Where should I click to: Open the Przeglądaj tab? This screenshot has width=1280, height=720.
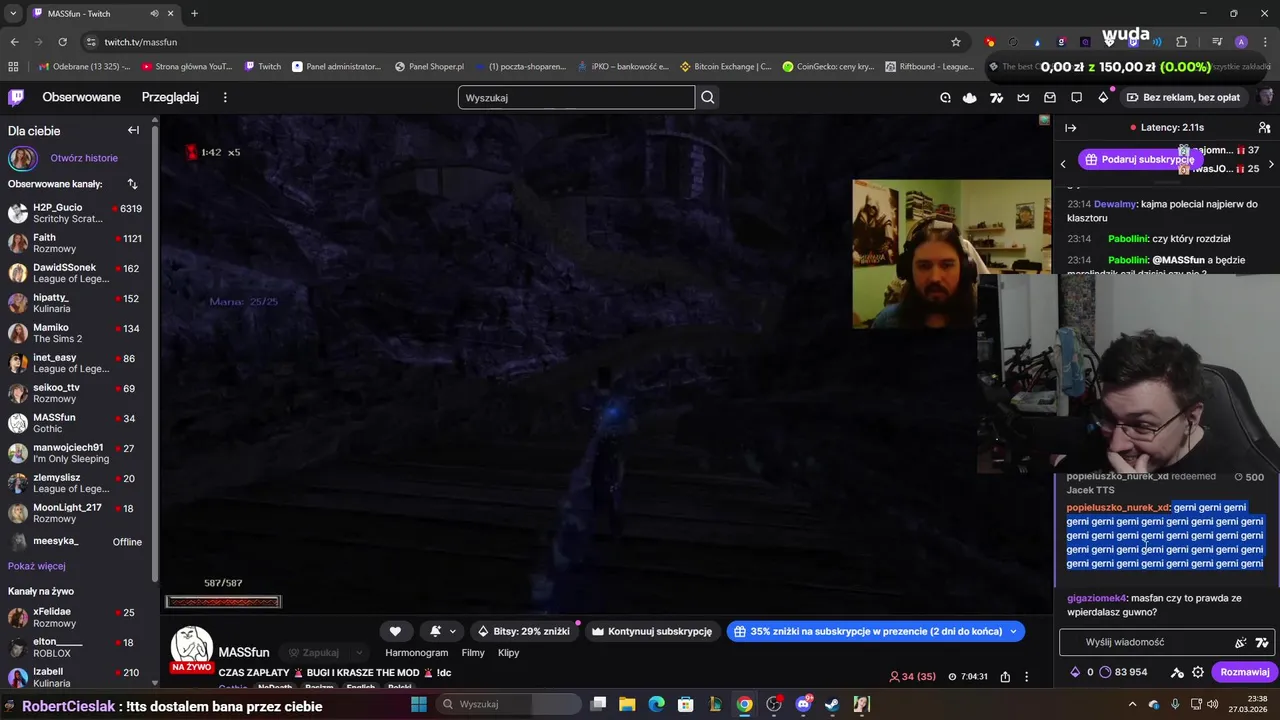point(170,97)
